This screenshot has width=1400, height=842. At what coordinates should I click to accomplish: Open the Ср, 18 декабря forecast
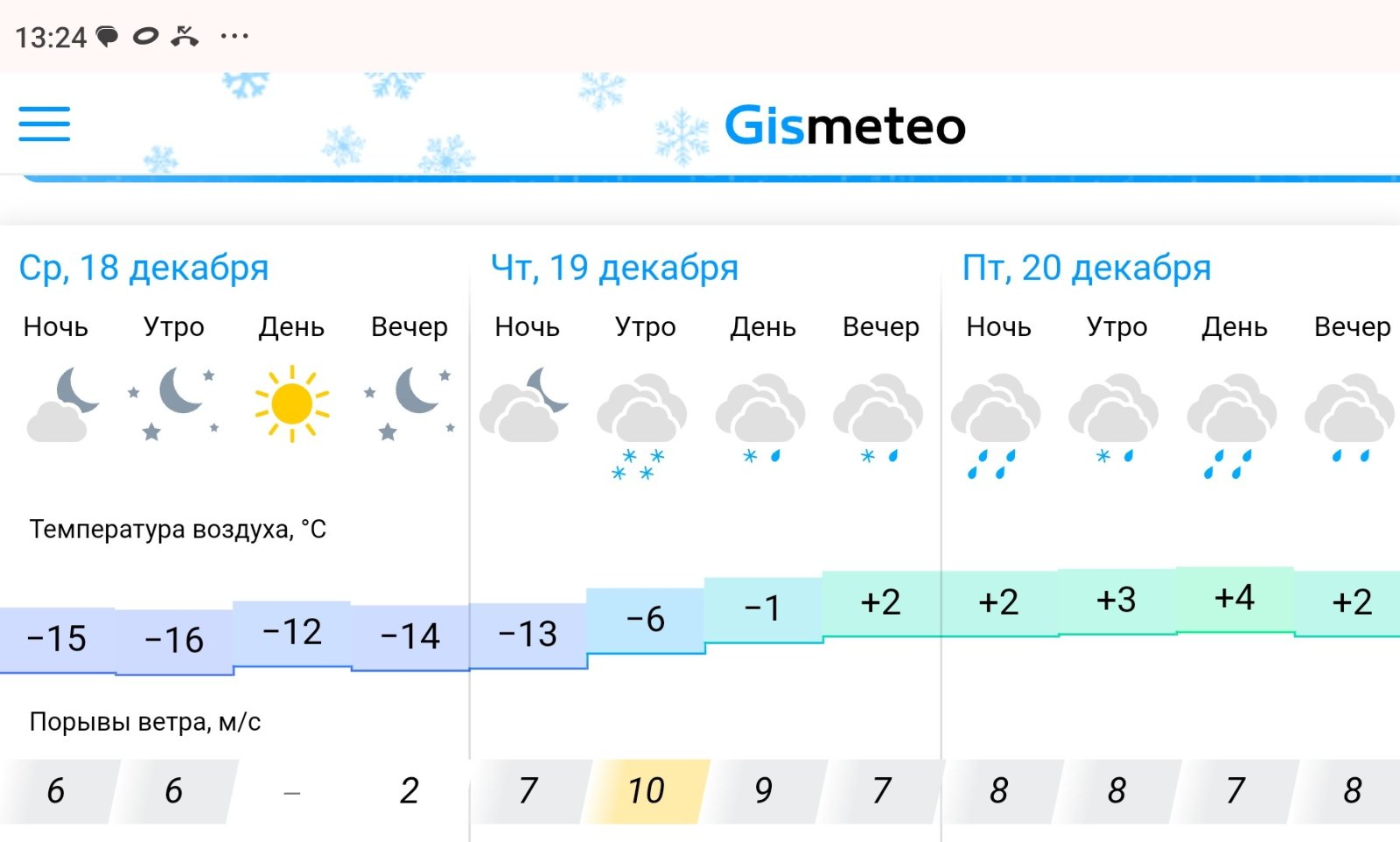(x=143, y=268)
